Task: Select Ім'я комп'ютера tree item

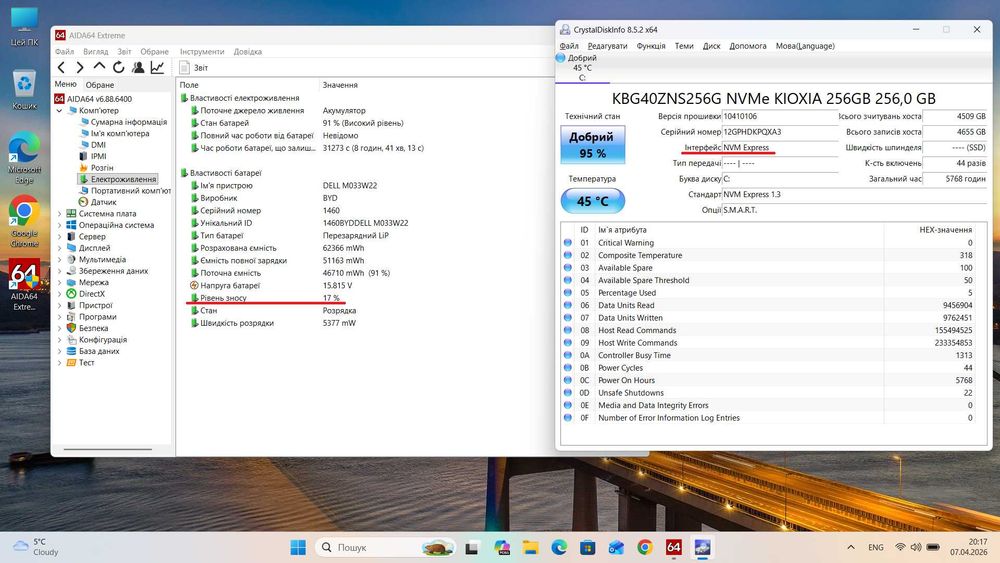Action: click(120, 133)
